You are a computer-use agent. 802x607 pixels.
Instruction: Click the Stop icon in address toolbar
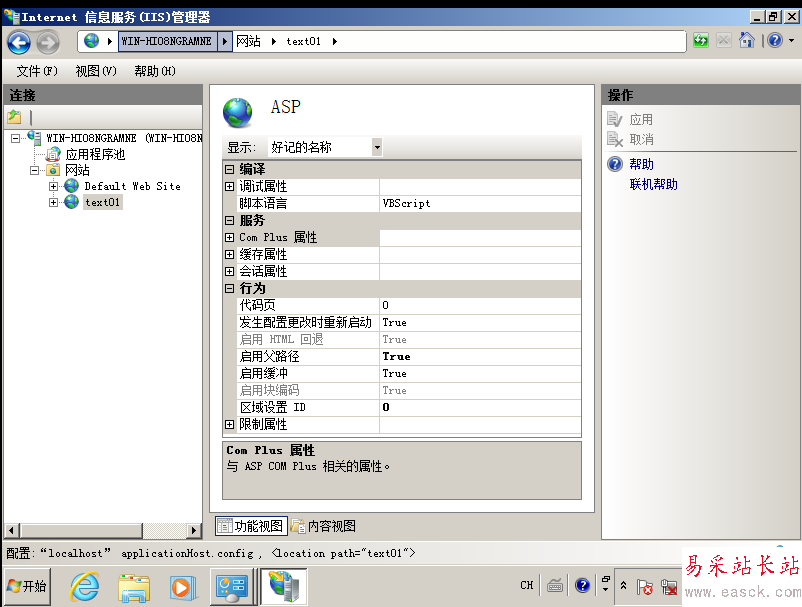pos(723,40)
